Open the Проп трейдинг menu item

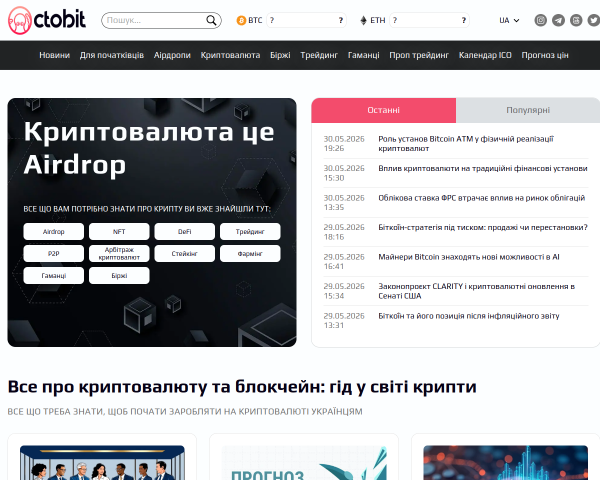(x=419, y=55)
